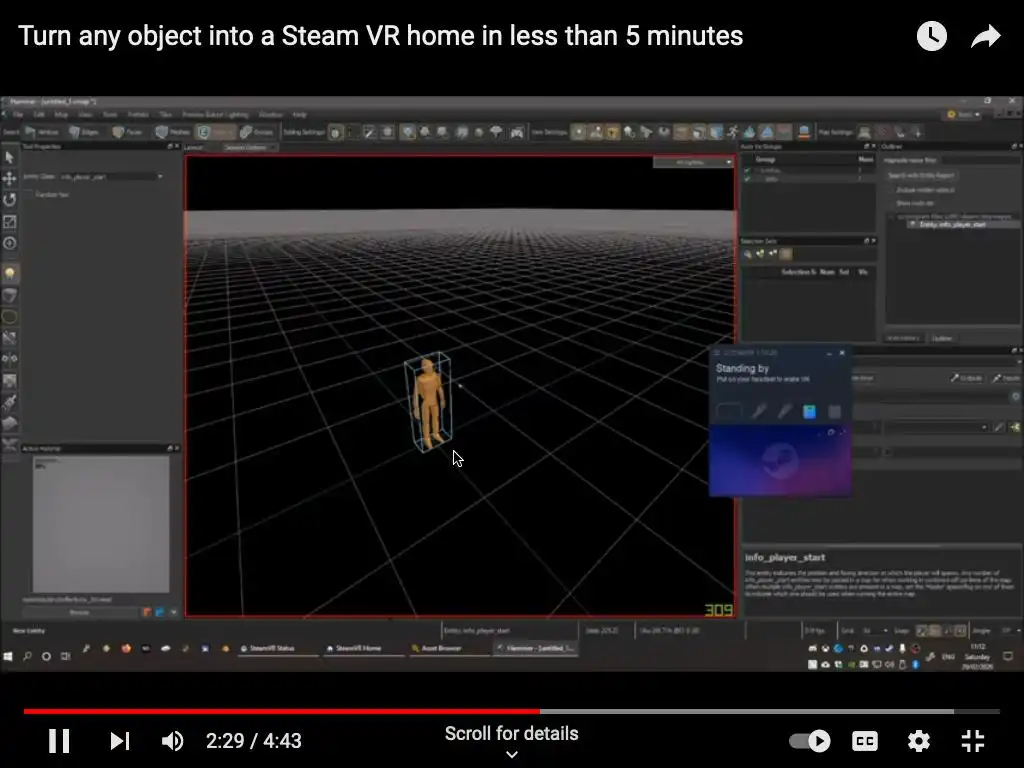1024x768 pixels.
Task: Switch selection mode to Vertices
Action: coord(41,133)
